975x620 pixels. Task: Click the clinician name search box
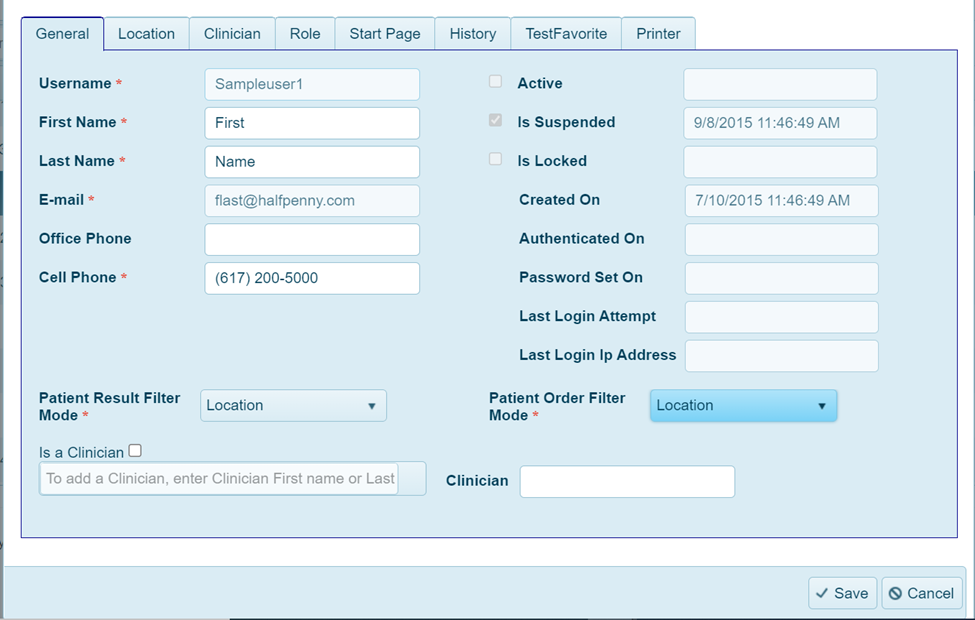(220, 478)
